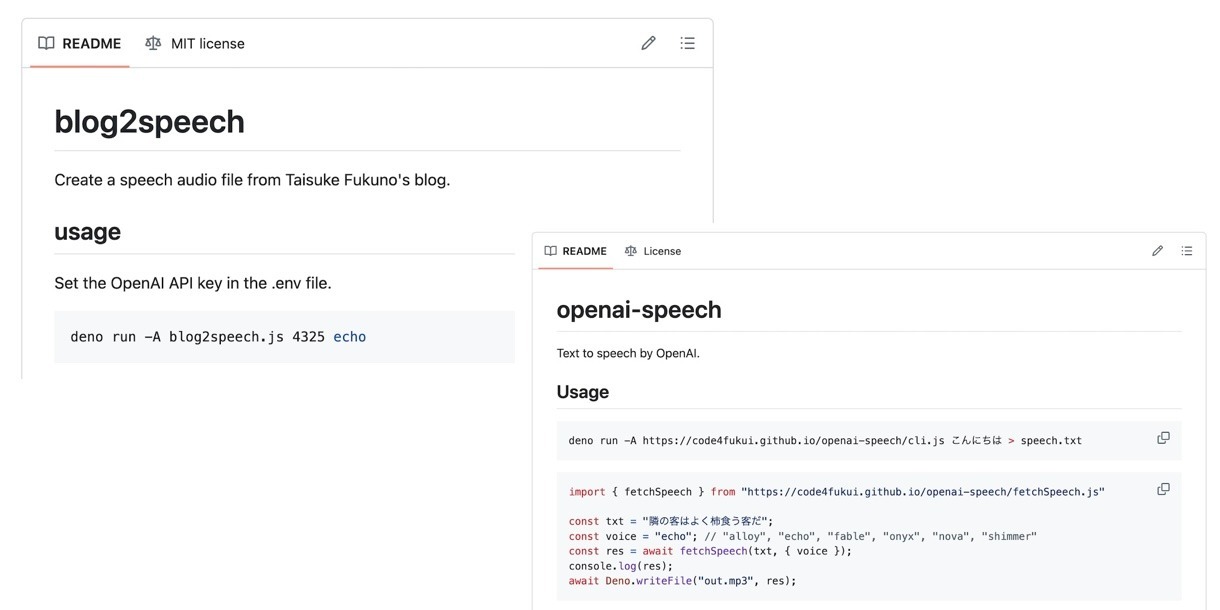Click the 'const txt' code line
Viewport: 1220px width, 610px height.
click(671, 521)
